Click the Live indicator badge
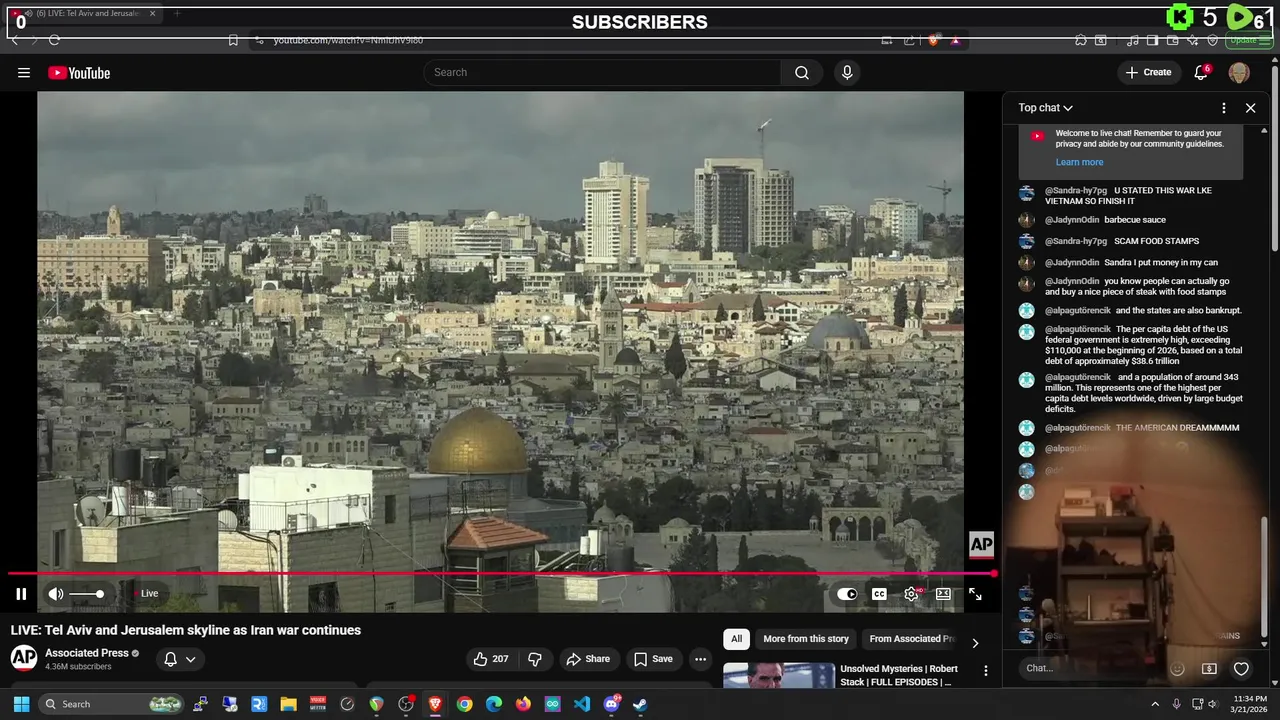 coord(146,594)
